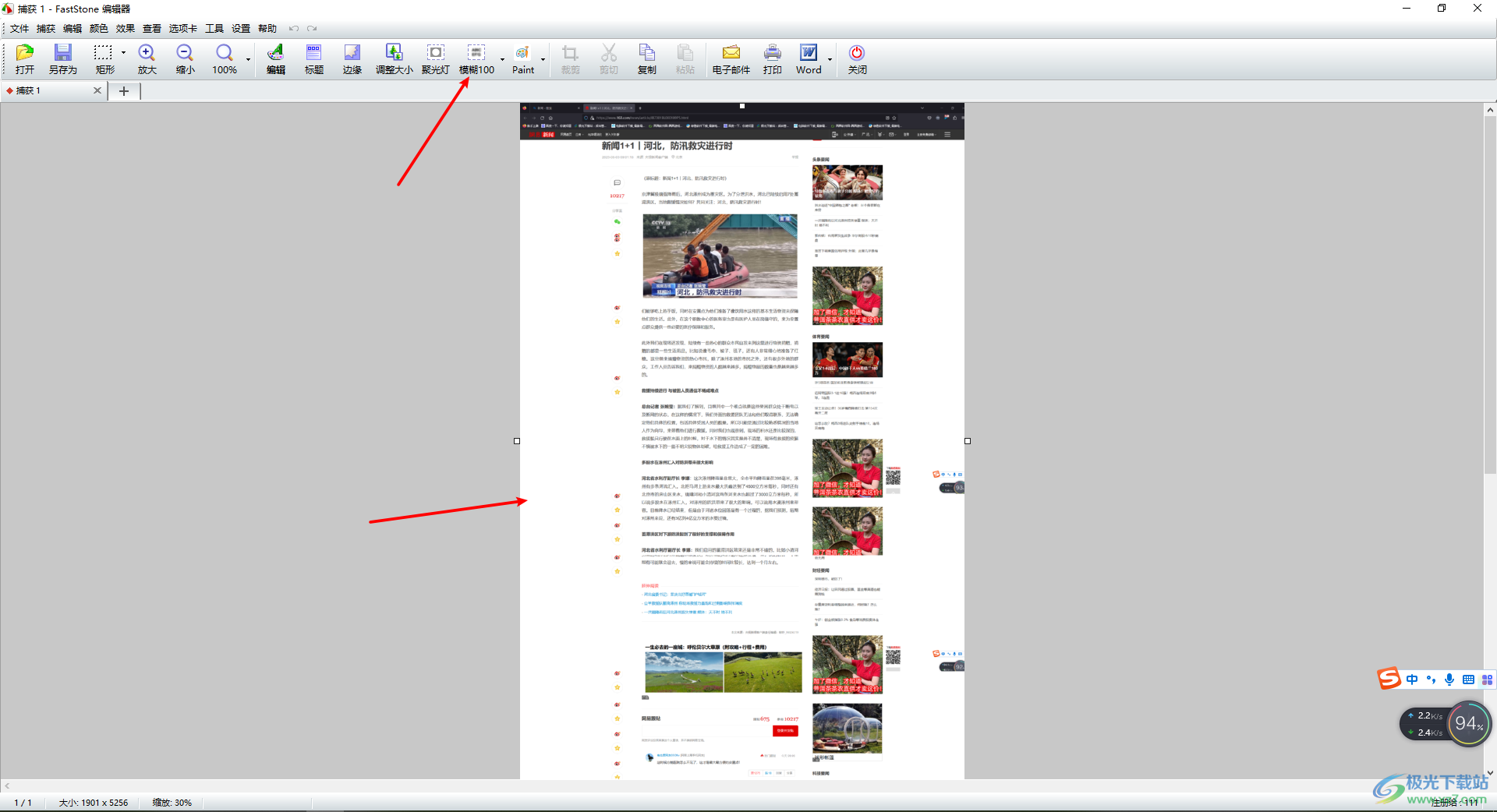Open the Sogou soft keyboard icon
This screenshot has width=1497, height=812.
(1468, 680)
